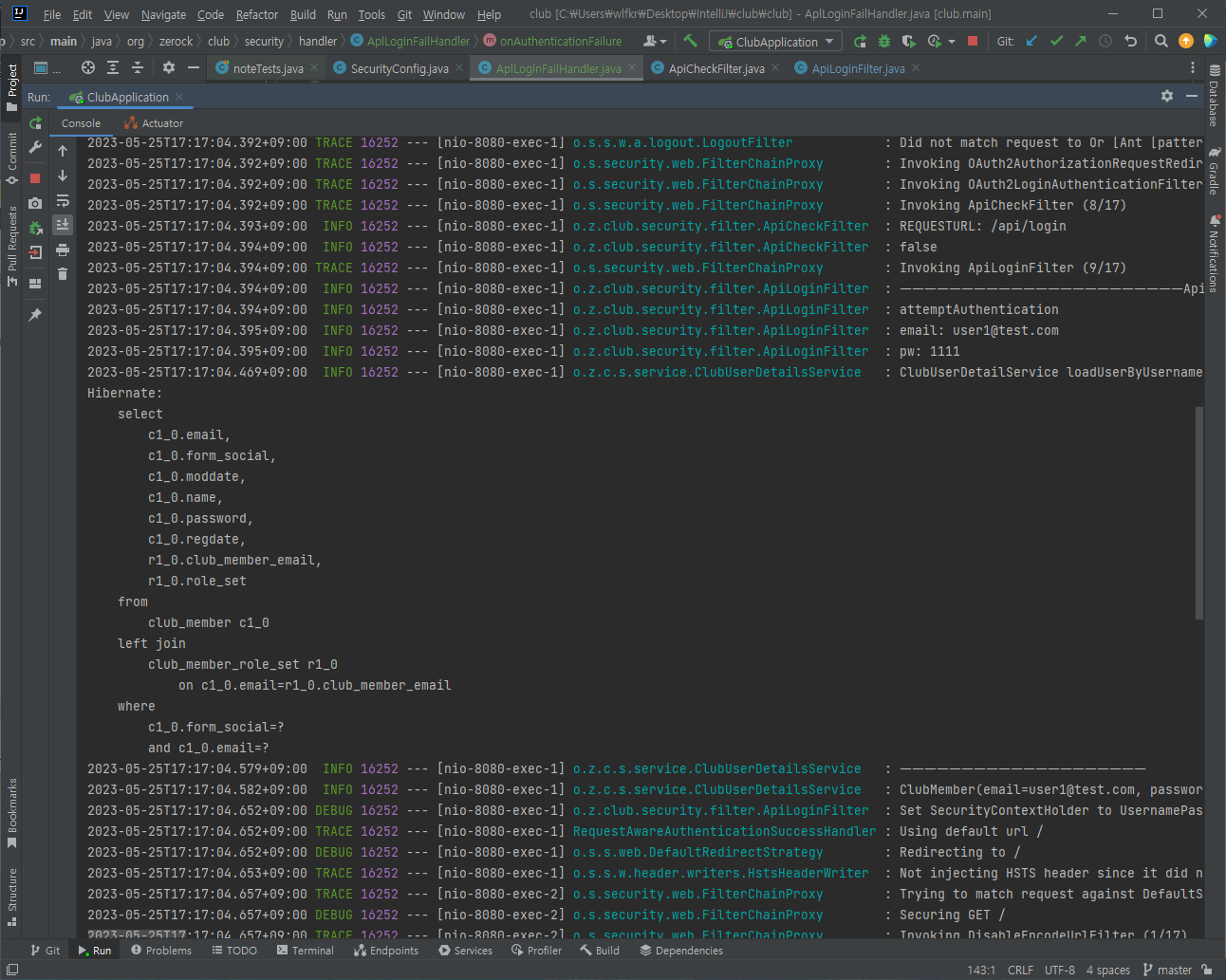This screenshot has height=980, width=1226.
Task: Clear console with the trash icon
Action: 63,274
